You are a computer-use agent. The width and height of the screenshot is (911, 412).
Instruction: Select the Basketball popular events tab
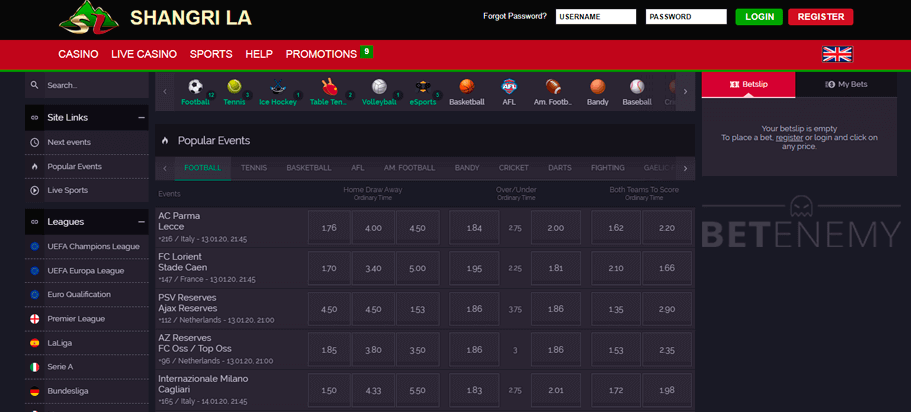point(309,168)
